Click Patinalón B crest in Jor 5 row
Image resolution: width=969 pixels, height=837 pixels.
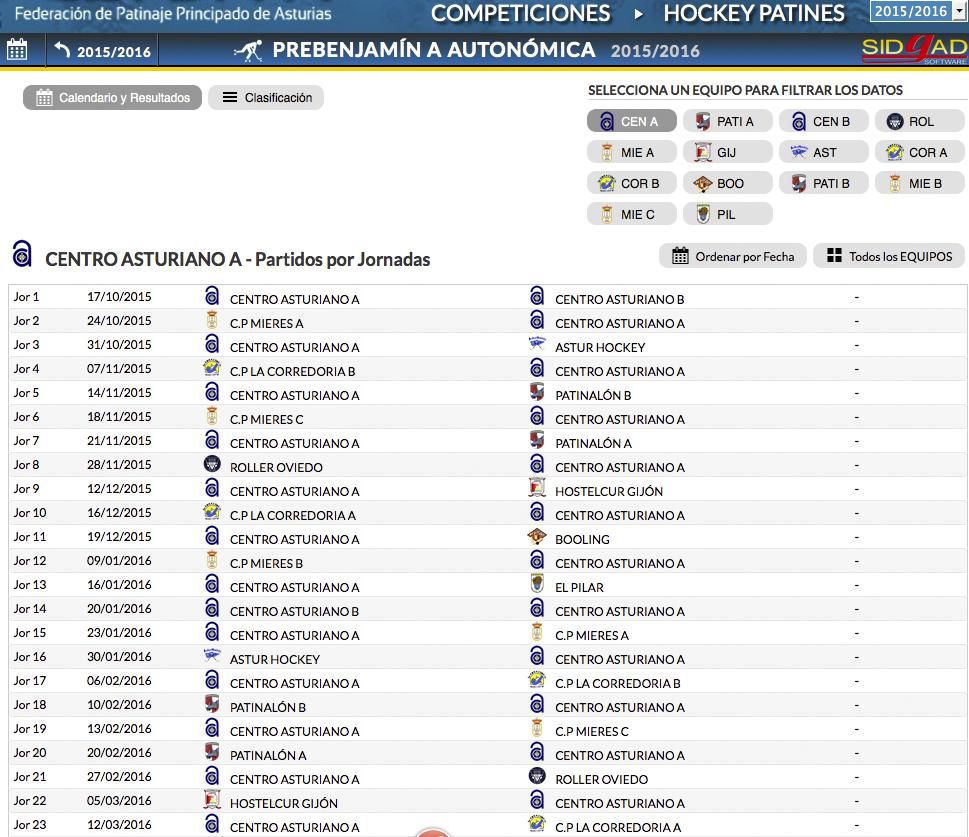(537, 391)
